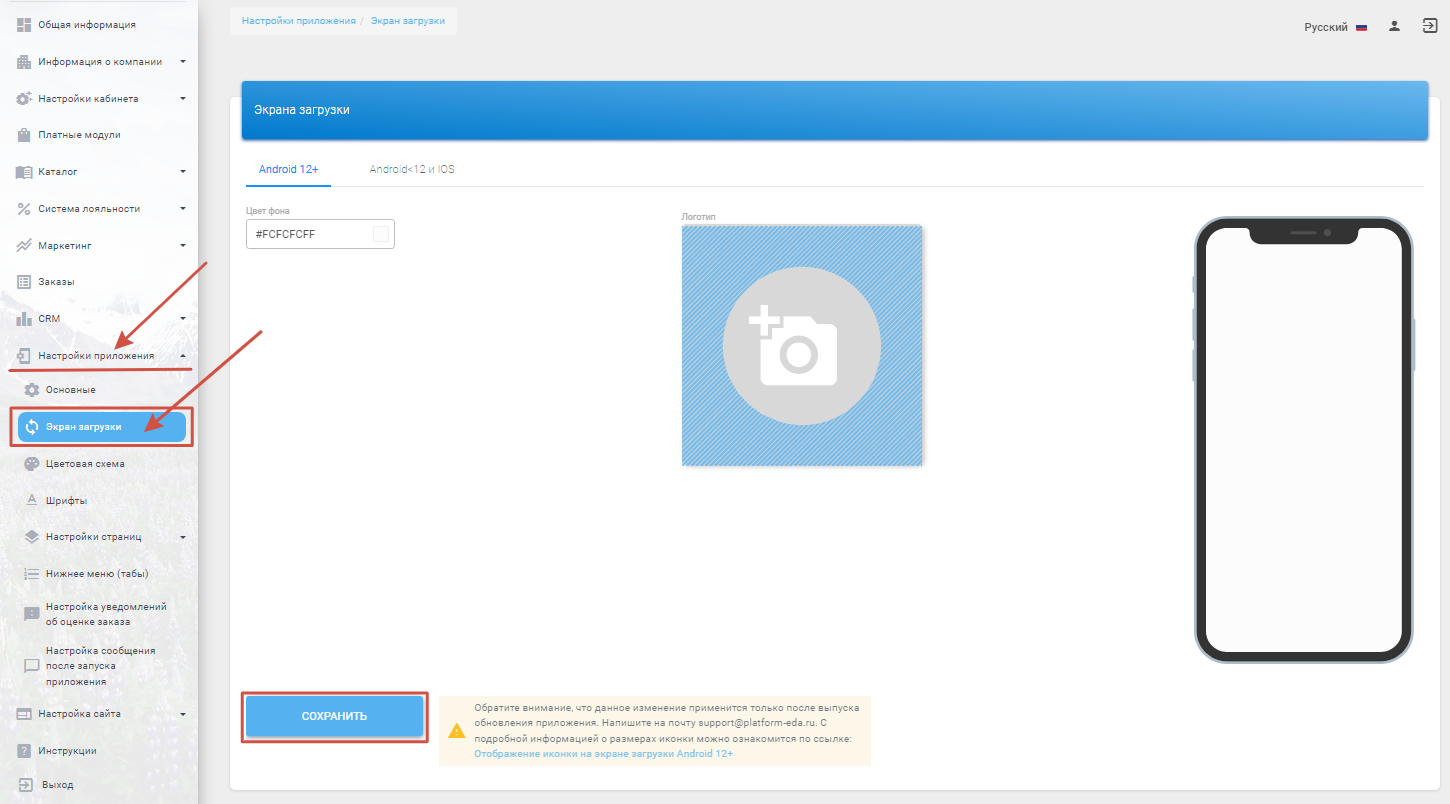
Task: Expand the Каталог submenu arrow
Action: (183, 172)
